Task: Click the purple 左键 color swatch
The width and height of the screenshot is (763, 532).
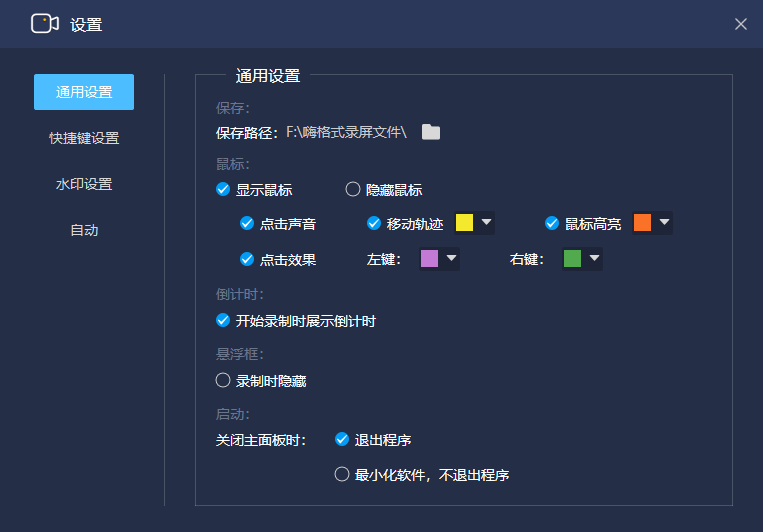Action: click(429, 258)
